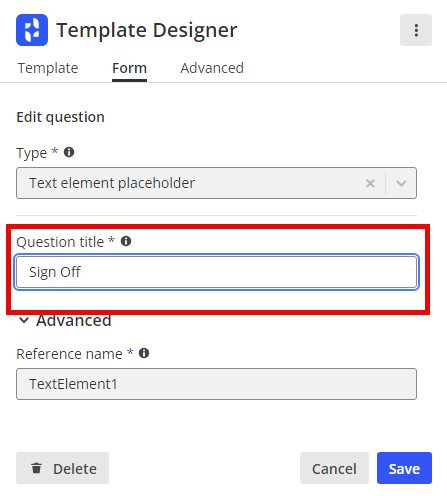Click the Question title label
447x496 pixels.
click(60, 242)
